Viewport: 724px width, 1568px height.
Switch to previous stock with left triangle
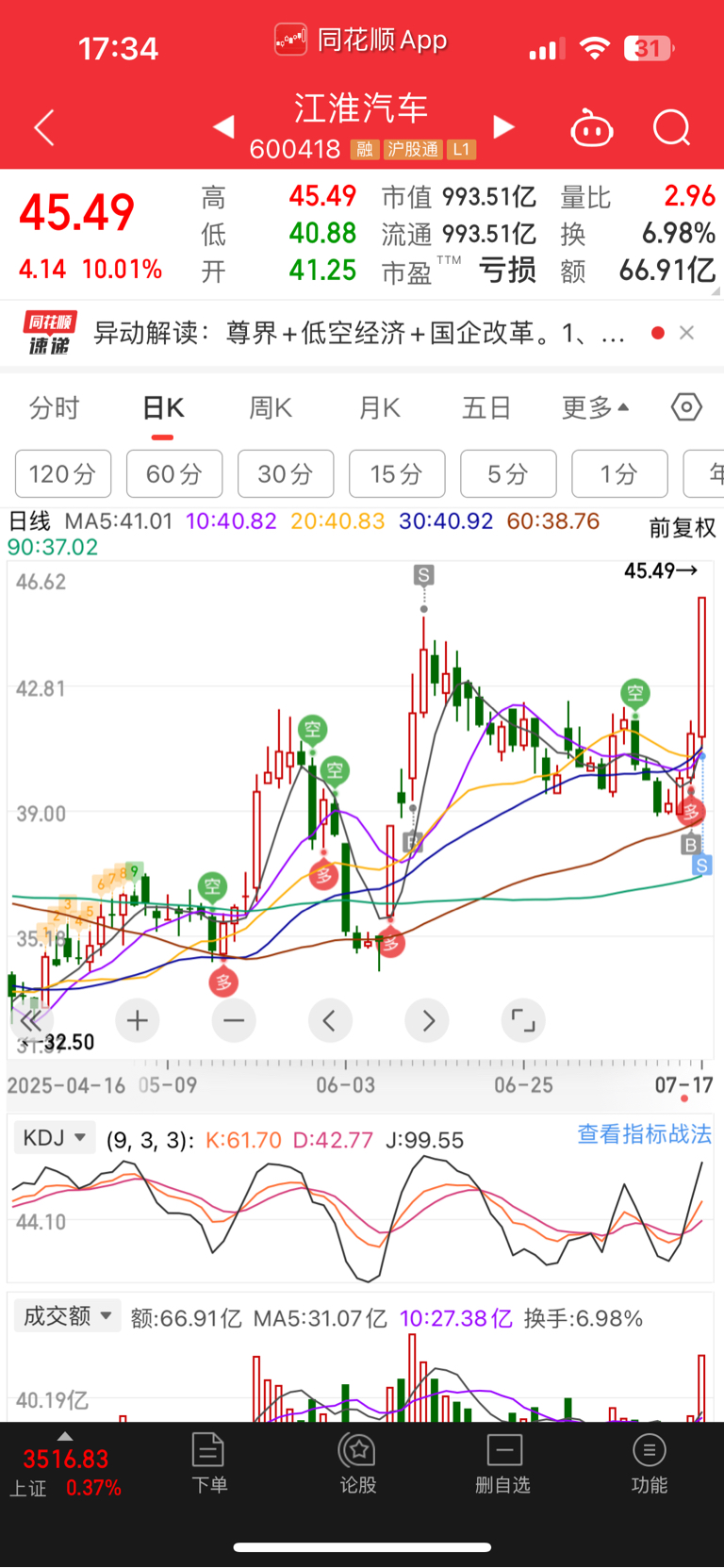223,126
